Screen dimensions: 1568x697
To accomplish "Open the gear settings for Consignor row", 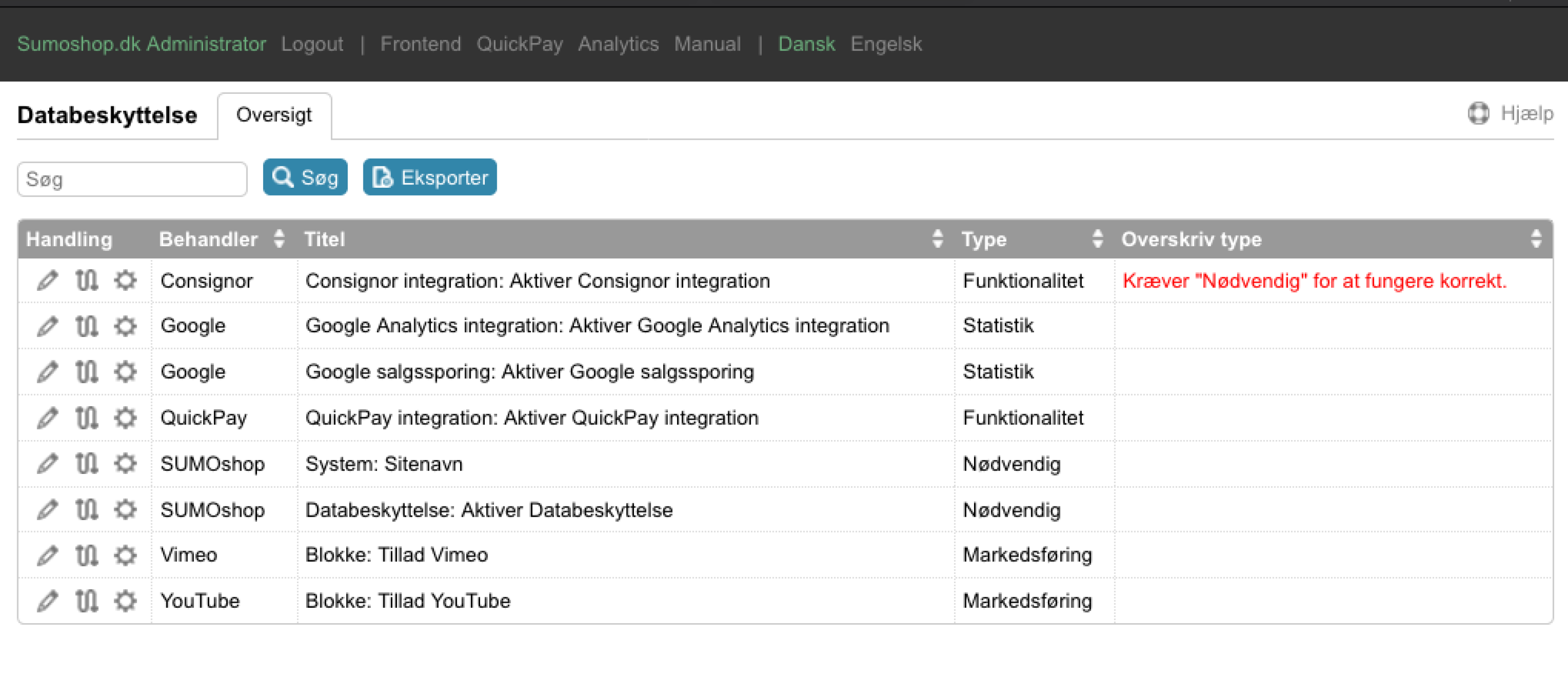I will [x=125, y=281].
